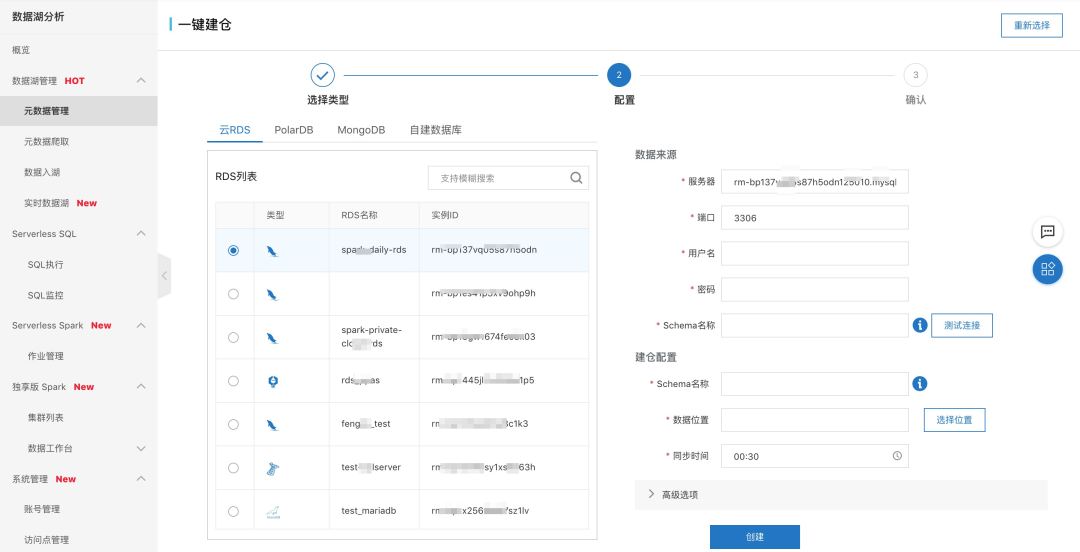The image size is (1080, 552).
Task: Switch to the PolarDB tab
Action: point(294,130)
